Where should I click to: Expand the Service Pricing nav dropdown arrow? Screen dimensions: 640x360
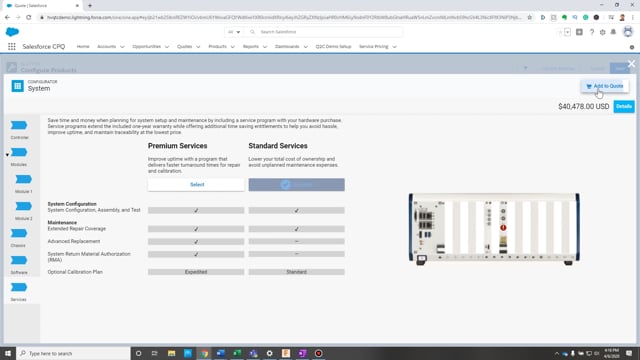click(x=394, y=47)
